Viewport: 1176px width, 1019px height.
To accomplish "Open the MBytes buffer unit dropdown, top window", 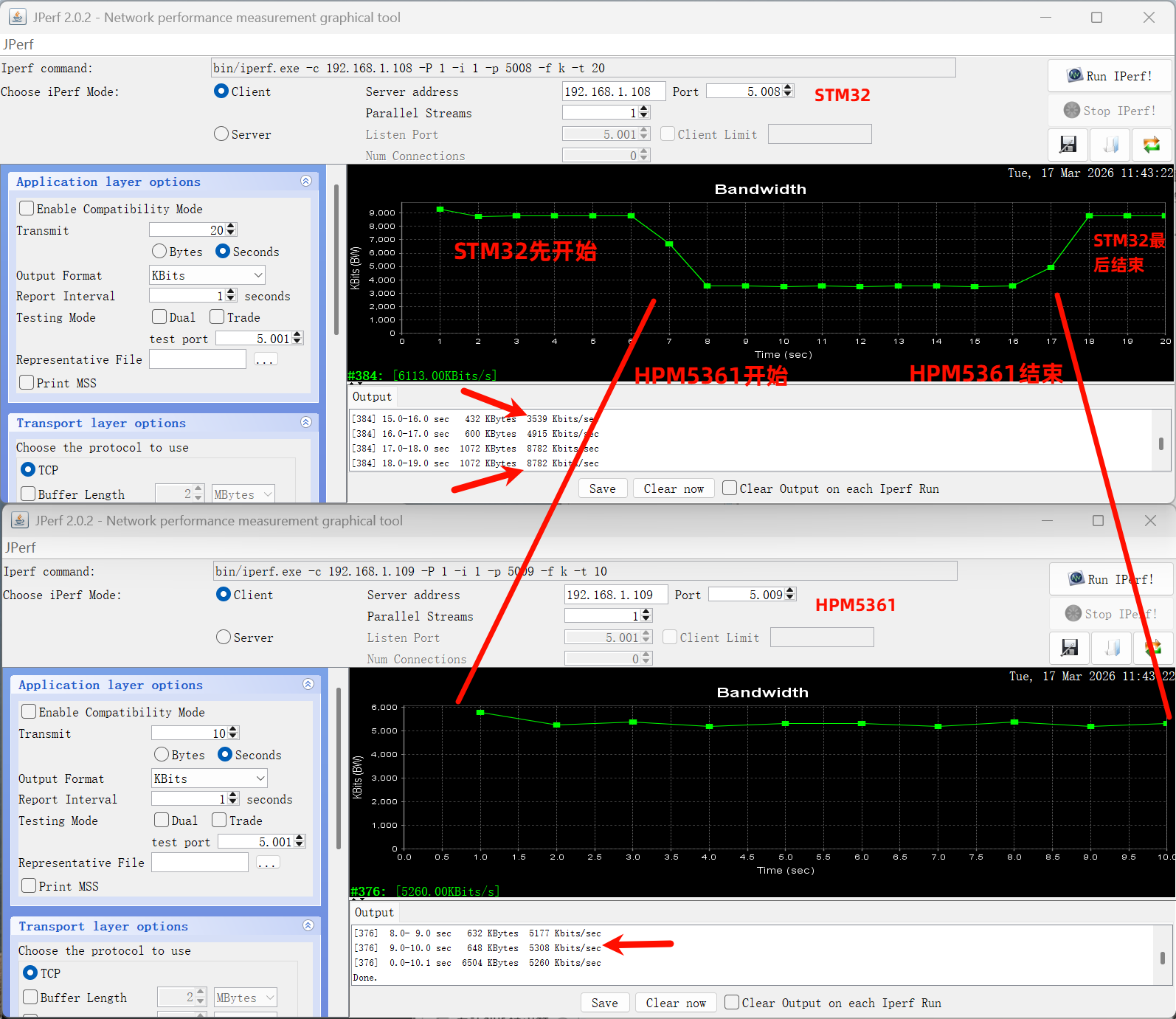I will pos(243,494).
